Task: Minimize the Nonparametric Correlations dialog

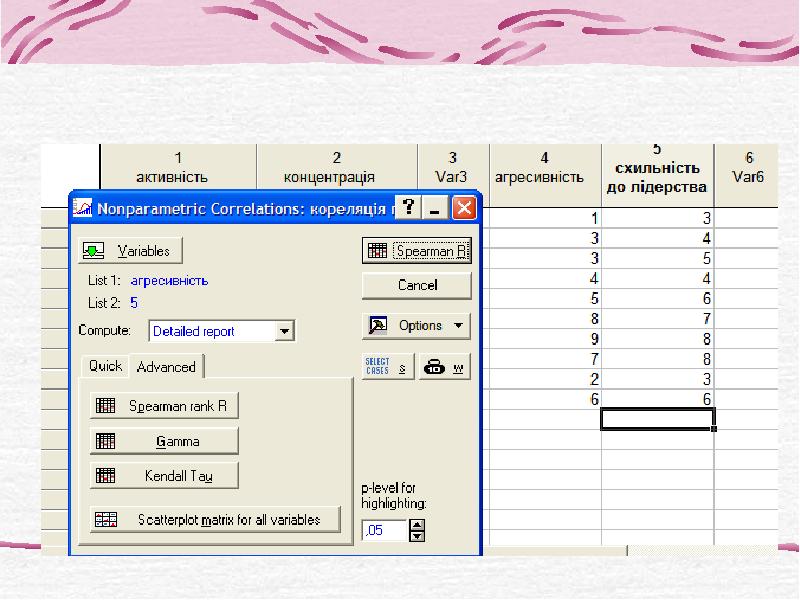Action: tap(435, 209)
